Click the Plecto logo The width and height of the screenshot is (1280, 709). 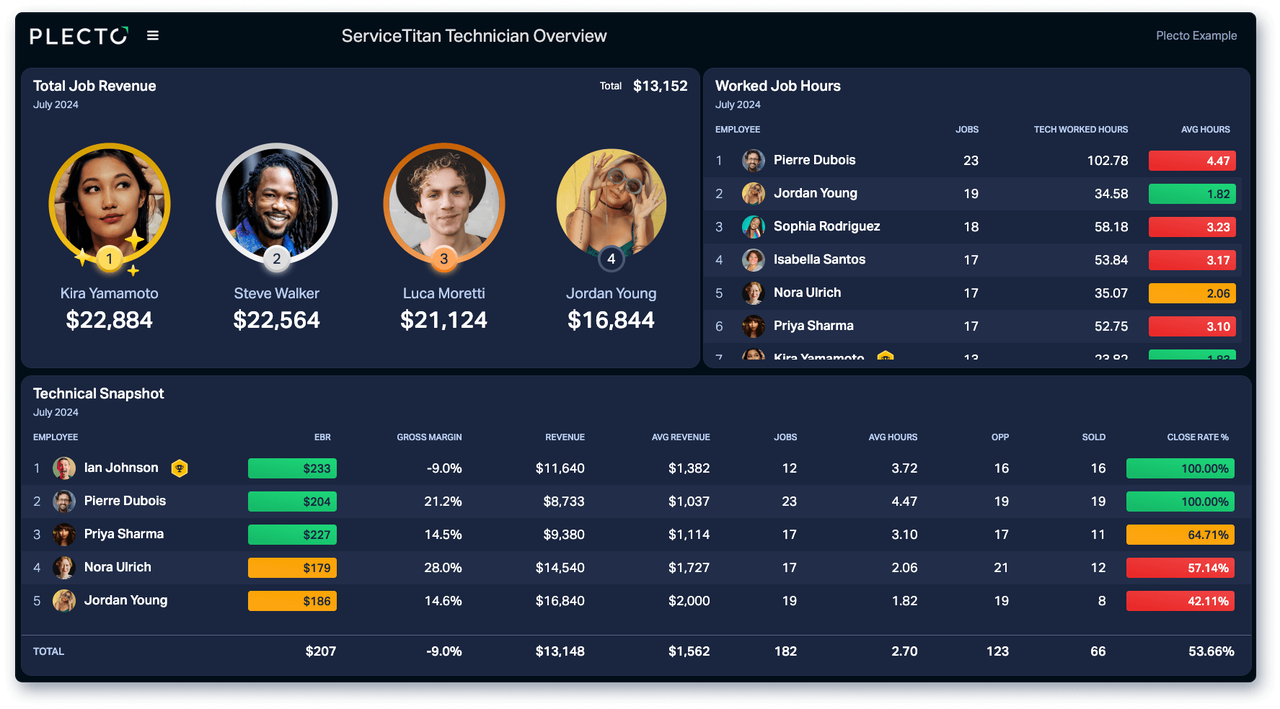pyautogui.click(x=79, y=36)
